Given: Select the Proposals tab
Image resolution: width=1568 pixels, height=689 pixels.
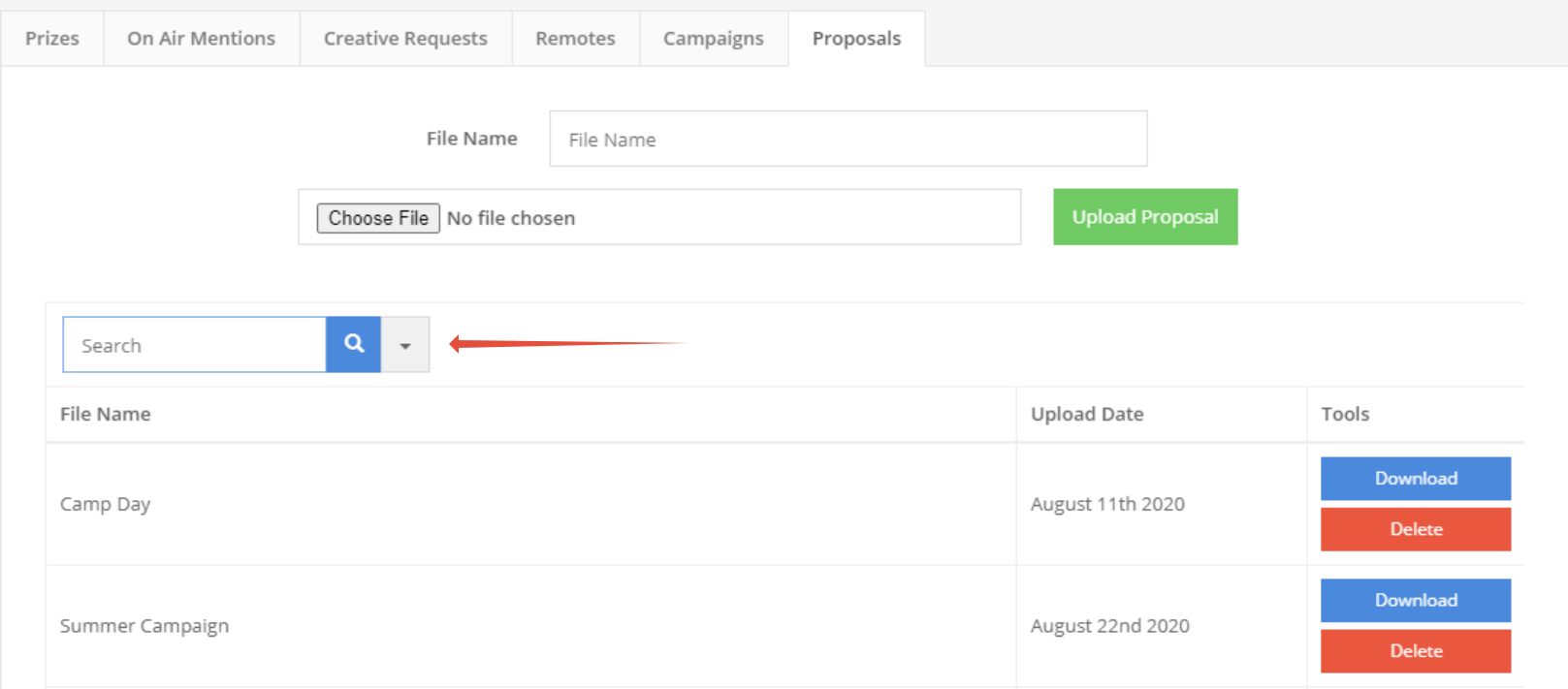Looking at the screenshot, I should (x=856, y=39).
